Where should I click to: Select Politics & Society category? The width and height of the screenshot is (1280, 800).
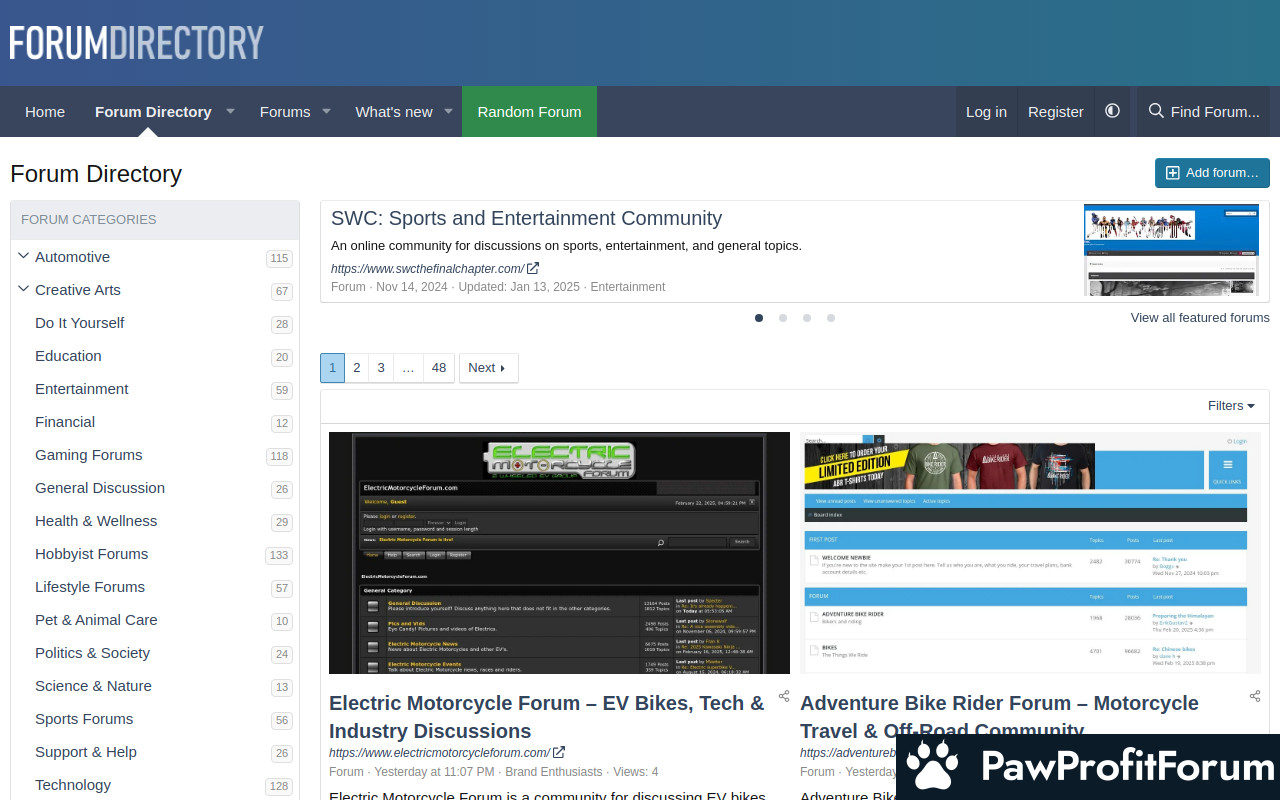click(x=92, y=652)
